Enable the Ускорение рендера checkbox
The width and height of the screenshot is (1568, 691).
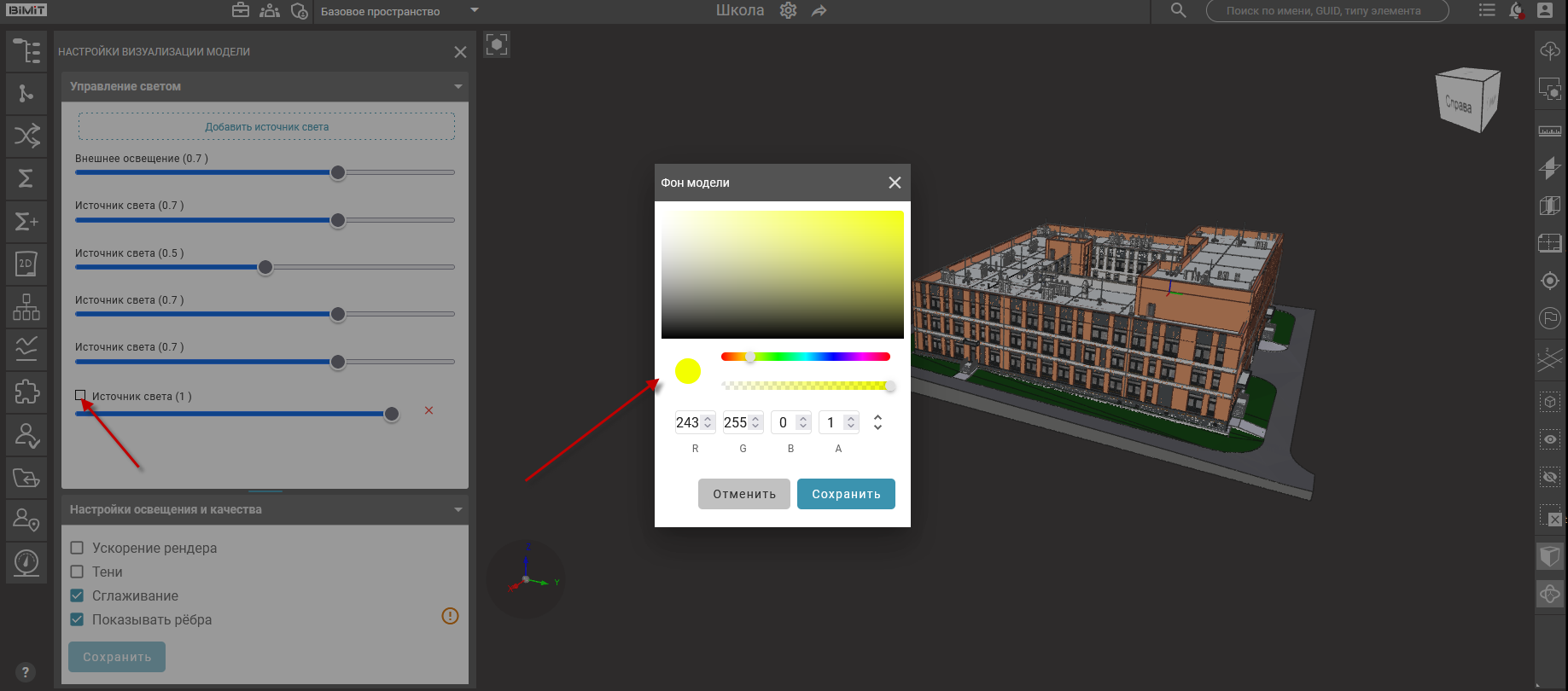pos(77,548)
